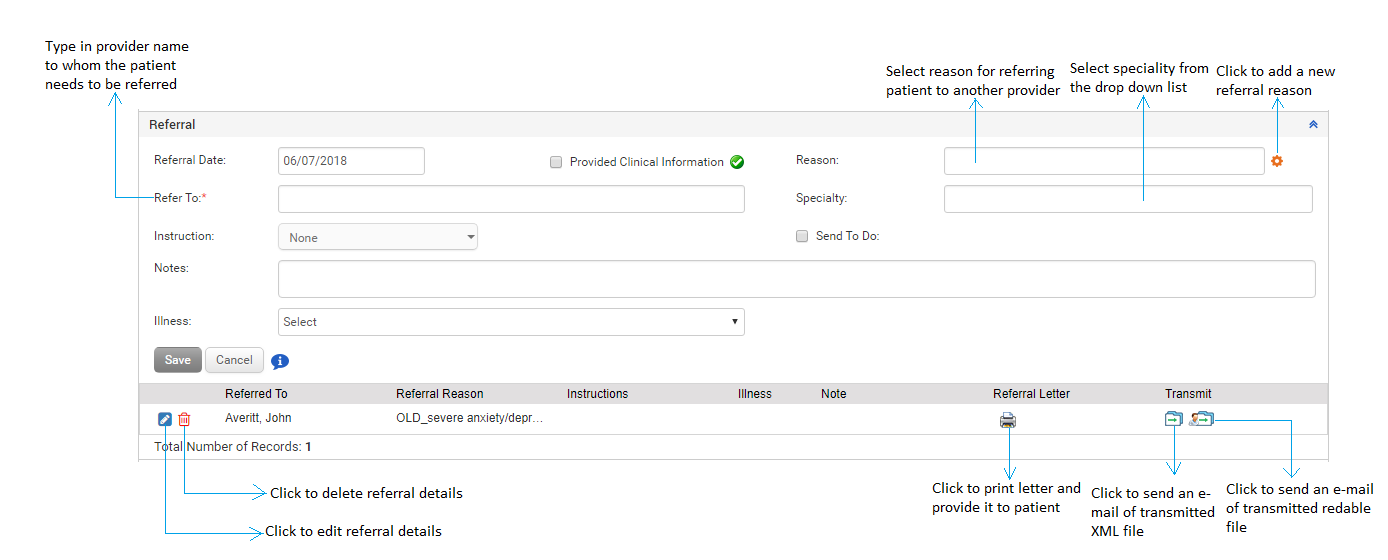Screen dimensions: 1388x560
Task: Save the referral details
Action: (178, 360)
